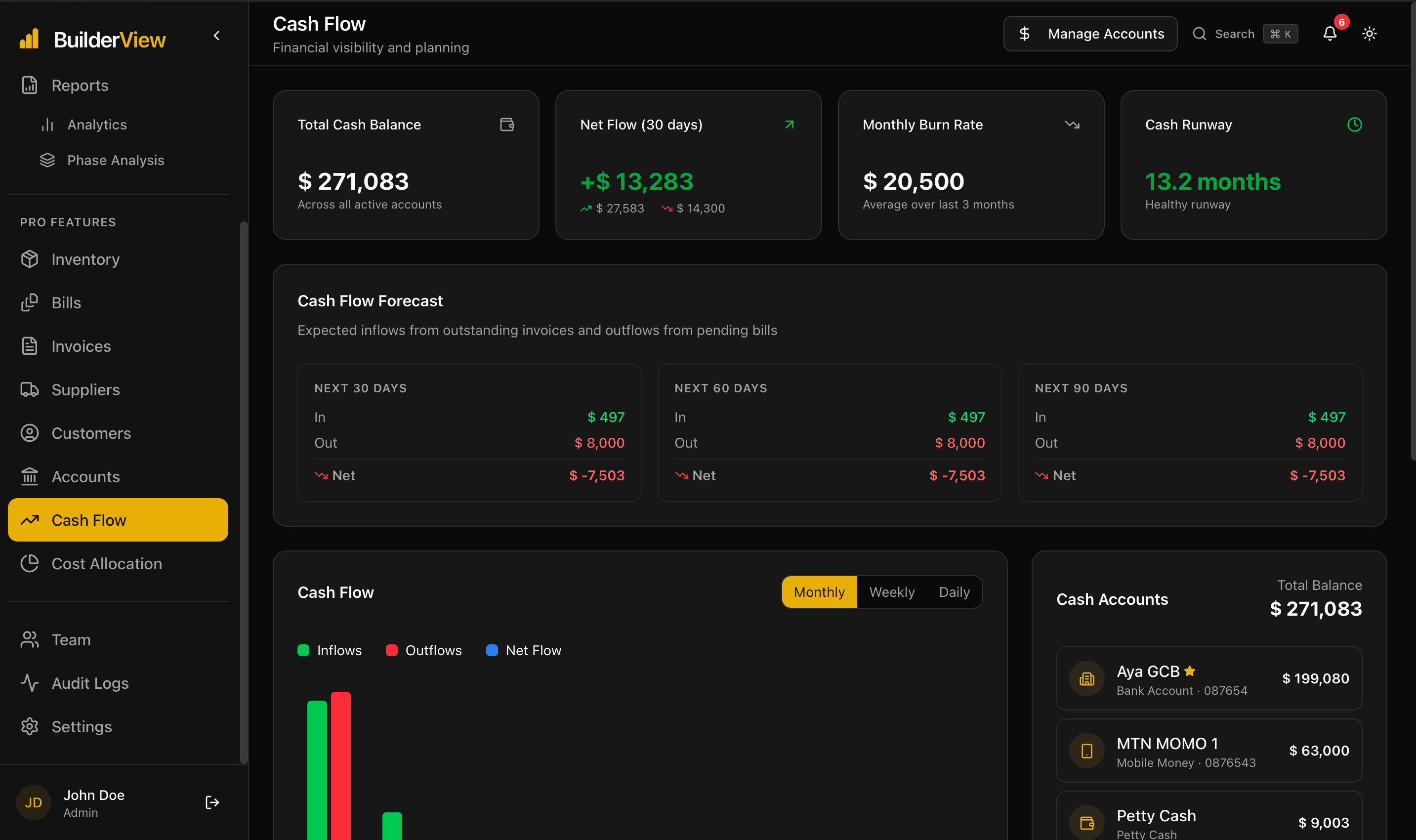Open Analytics bar chart icon

47,125
